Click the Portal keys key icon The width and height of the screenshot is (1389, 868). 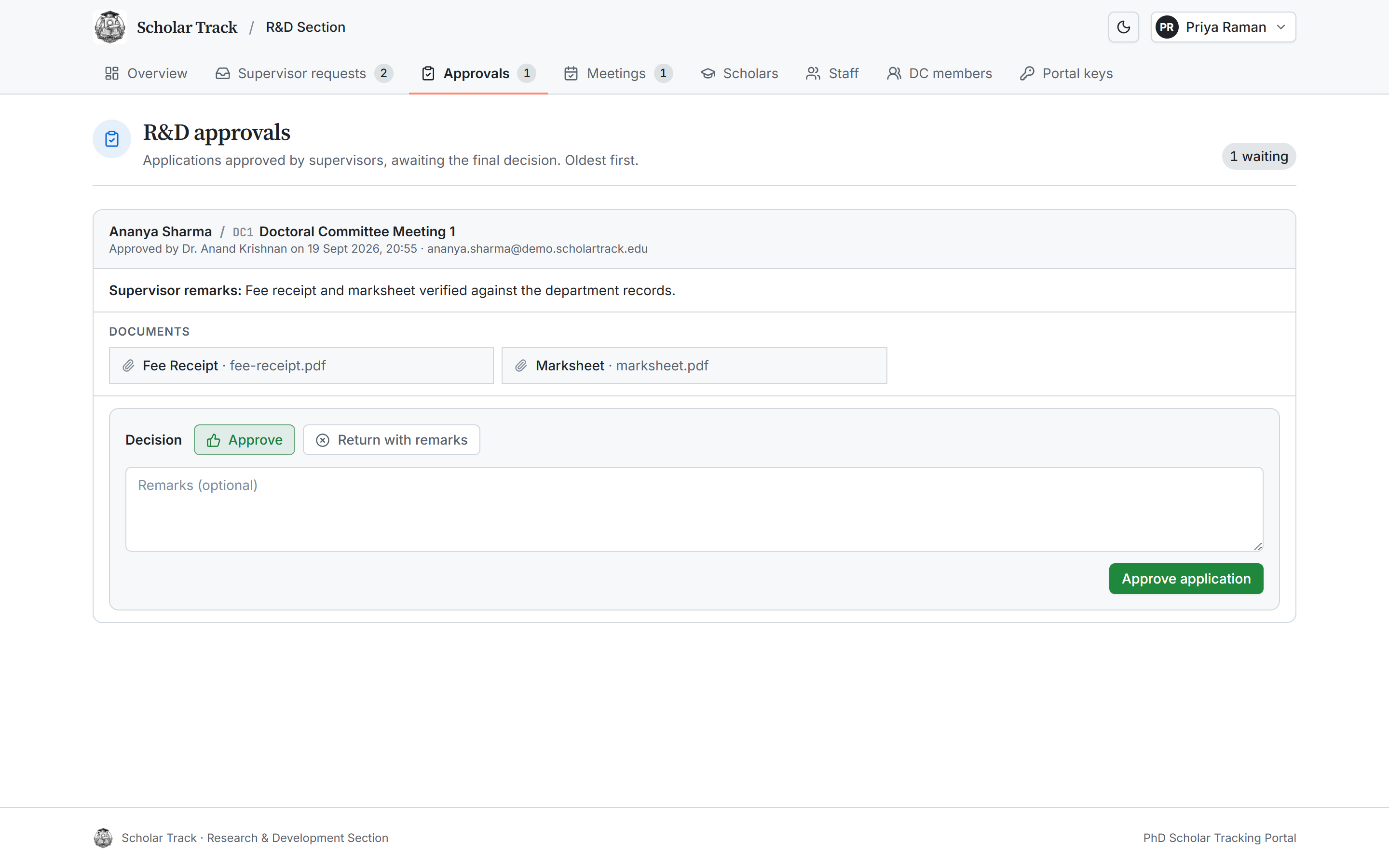click(x=1027, y=73)
